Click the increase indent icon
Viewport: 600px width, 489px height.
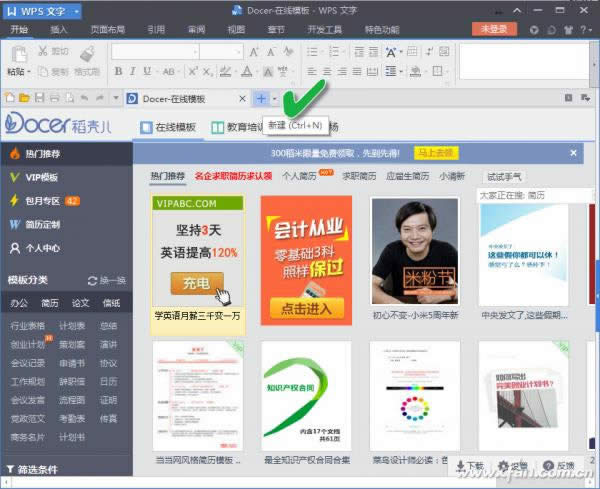[x=373, y=52]
